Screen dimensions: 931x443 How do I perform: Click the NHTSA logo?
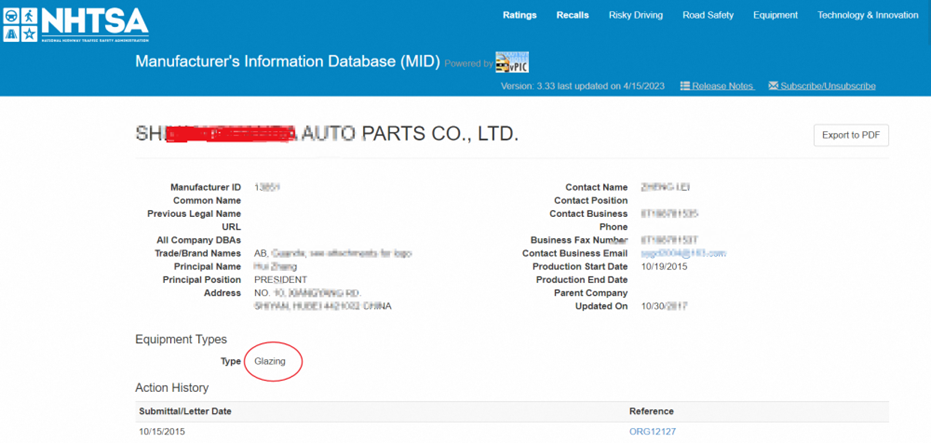76,25
